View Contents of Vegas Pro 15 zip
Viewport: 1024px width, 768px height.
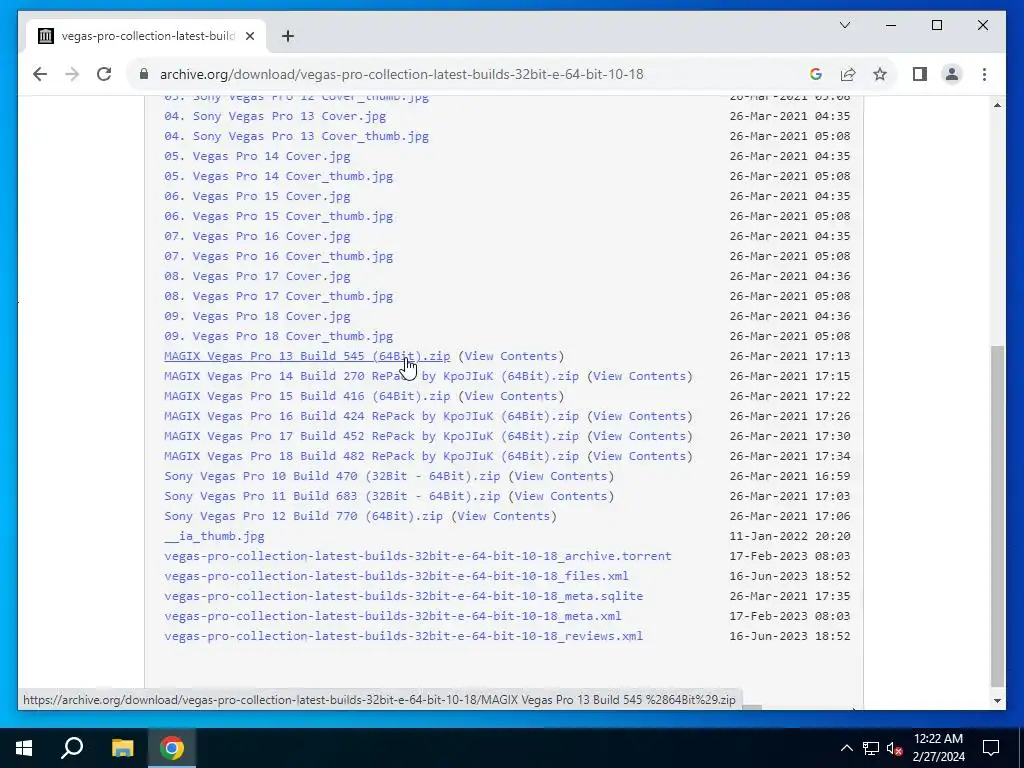click(x=511, y=396)
